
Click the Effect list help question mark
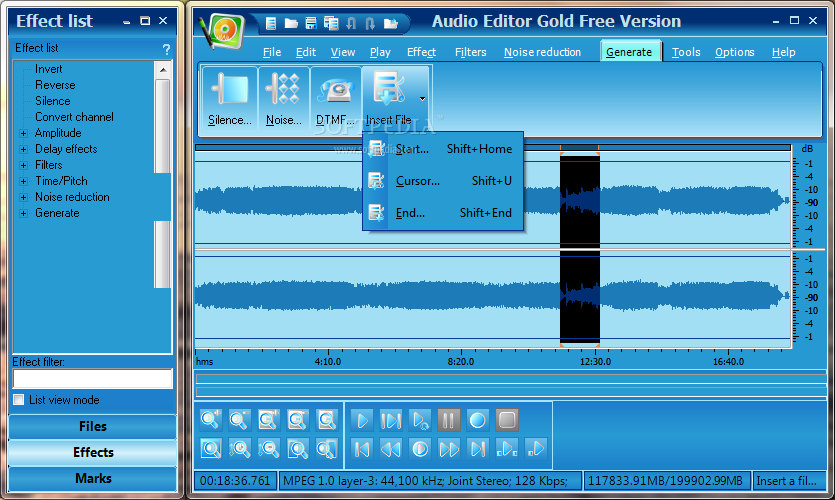tap(166, 50)
